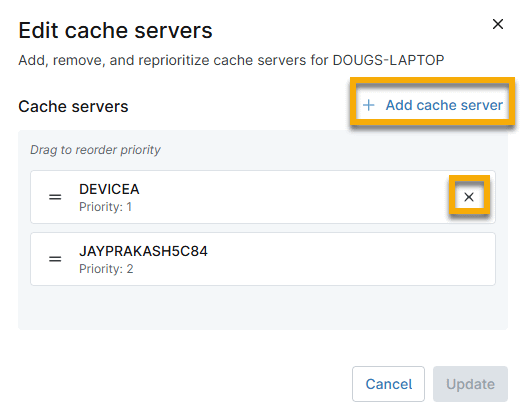Close the Edit cache servers dialog
Screen dimensions: 527x417
click(498, 24)
